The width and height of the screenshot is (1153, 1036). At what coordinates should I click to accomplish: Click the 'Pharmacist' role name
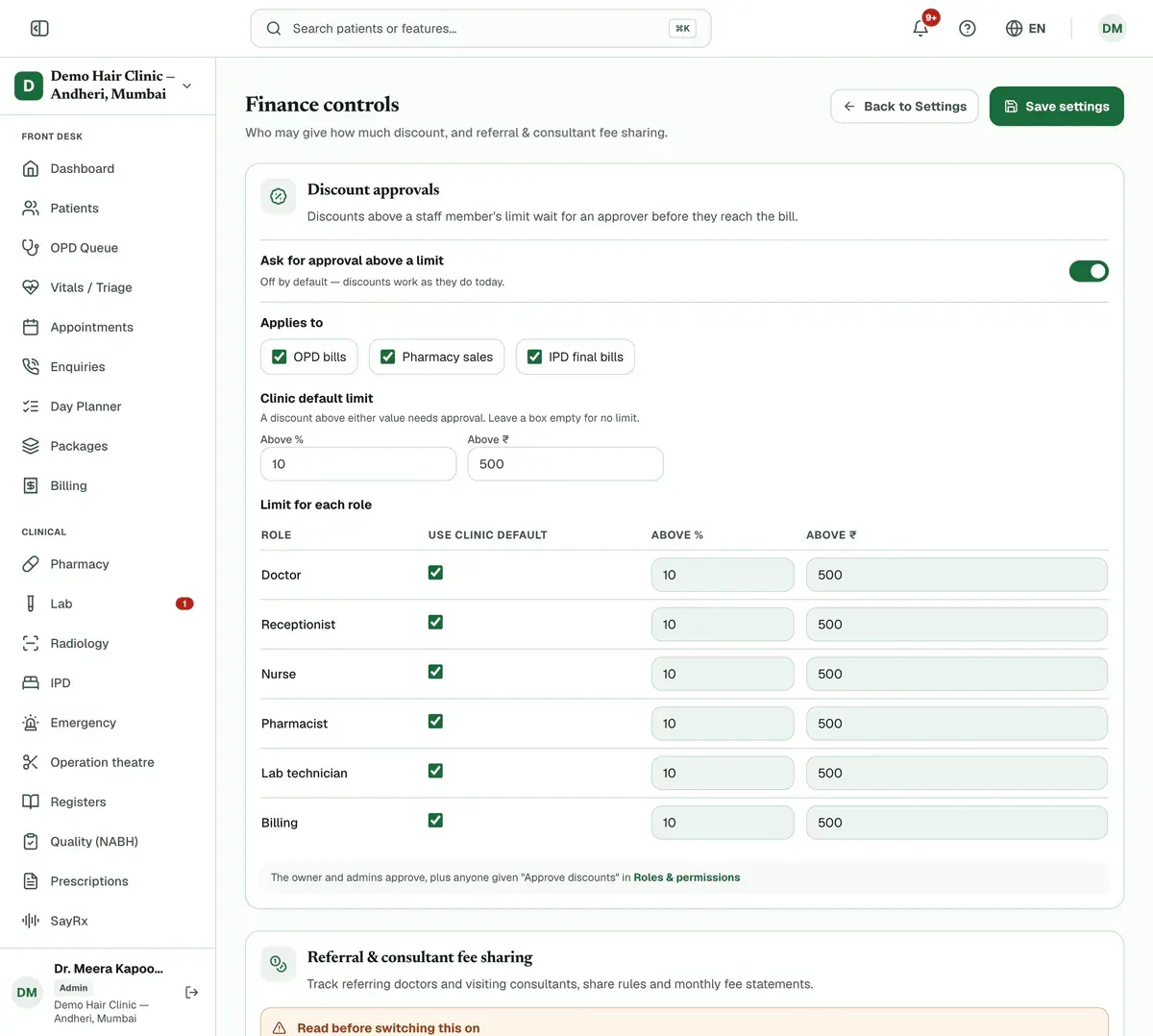tap(294, 724)
